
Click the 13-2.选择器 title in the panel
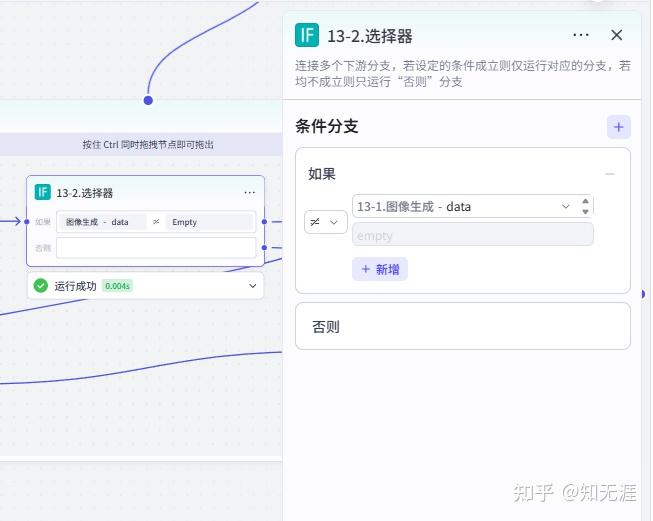point(369,36)
